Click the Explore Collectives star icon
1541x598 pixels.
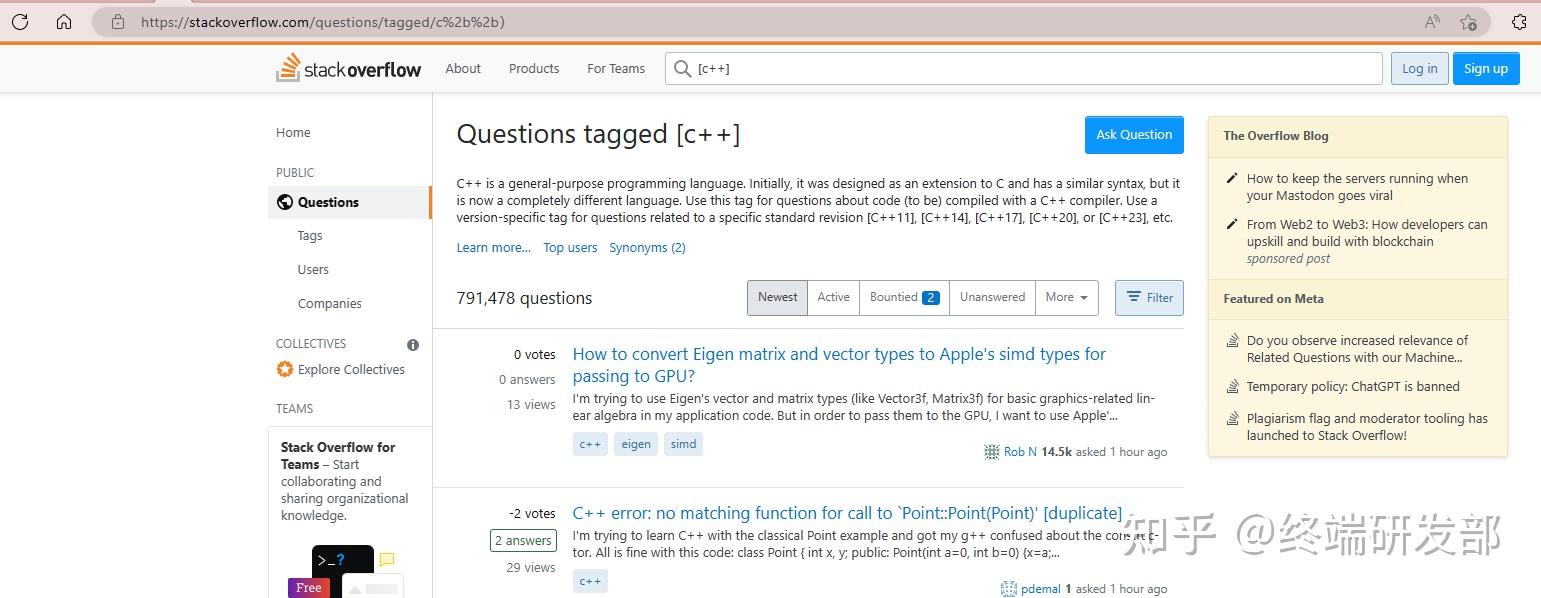[x=284, y=369]
